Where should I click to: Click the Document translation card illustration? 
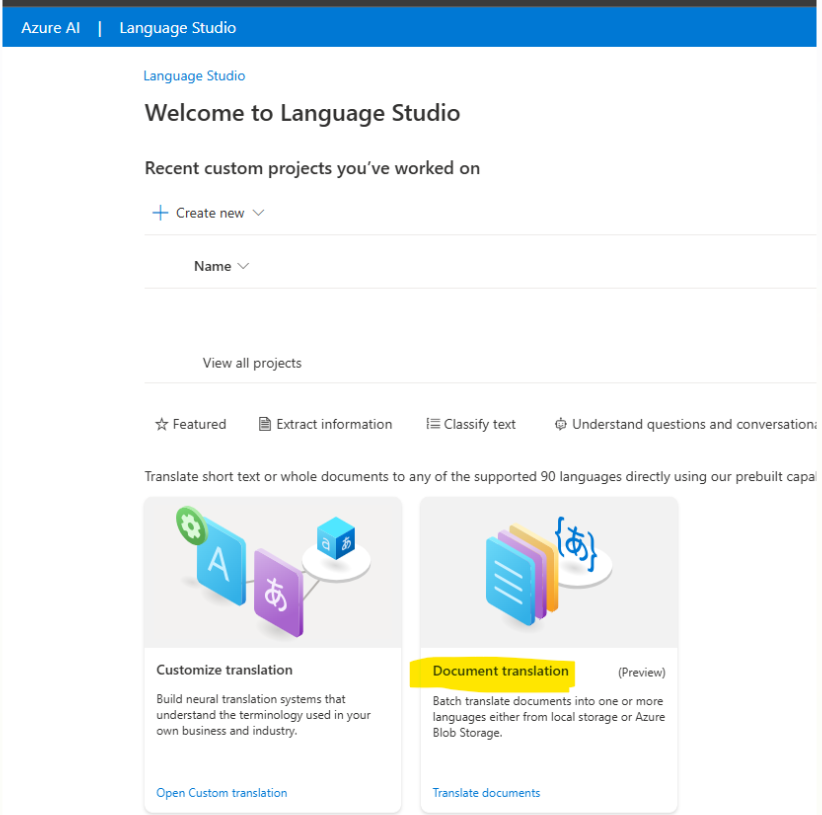point(548,570)
